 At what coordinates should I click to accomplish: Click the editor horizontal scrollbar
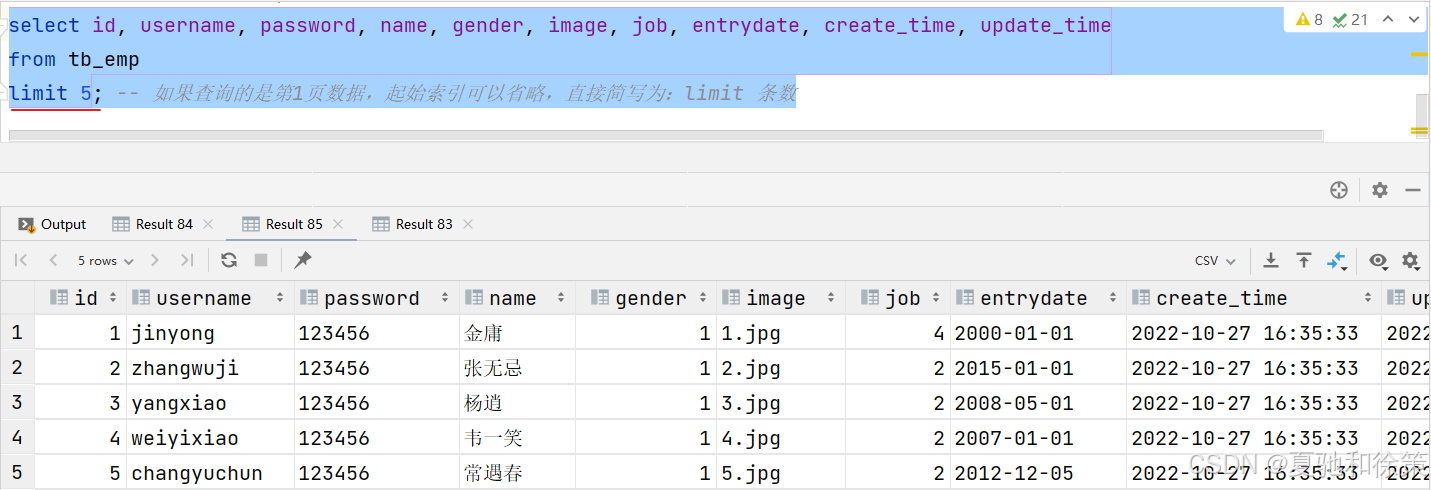click(666, 135)
